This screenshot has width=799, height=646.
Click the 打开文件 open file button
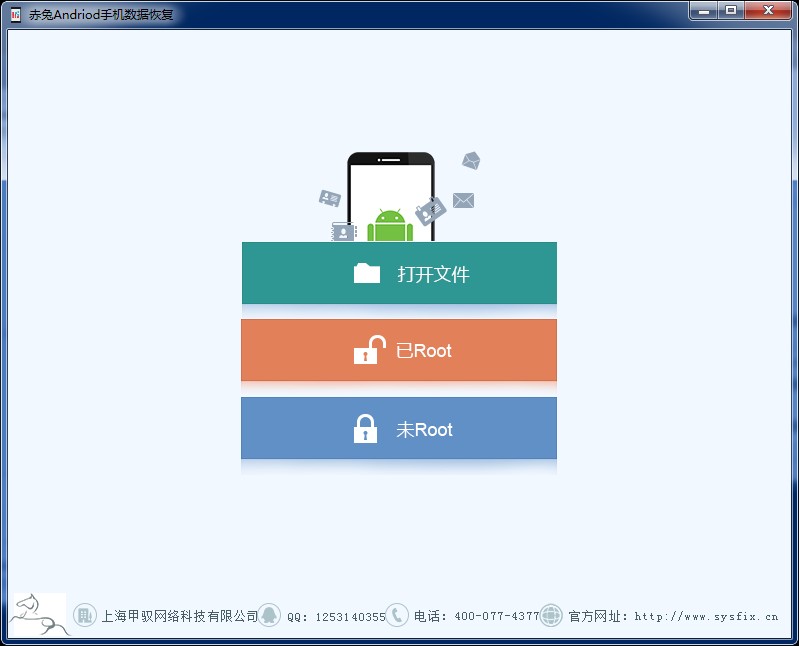pos(399,273)
